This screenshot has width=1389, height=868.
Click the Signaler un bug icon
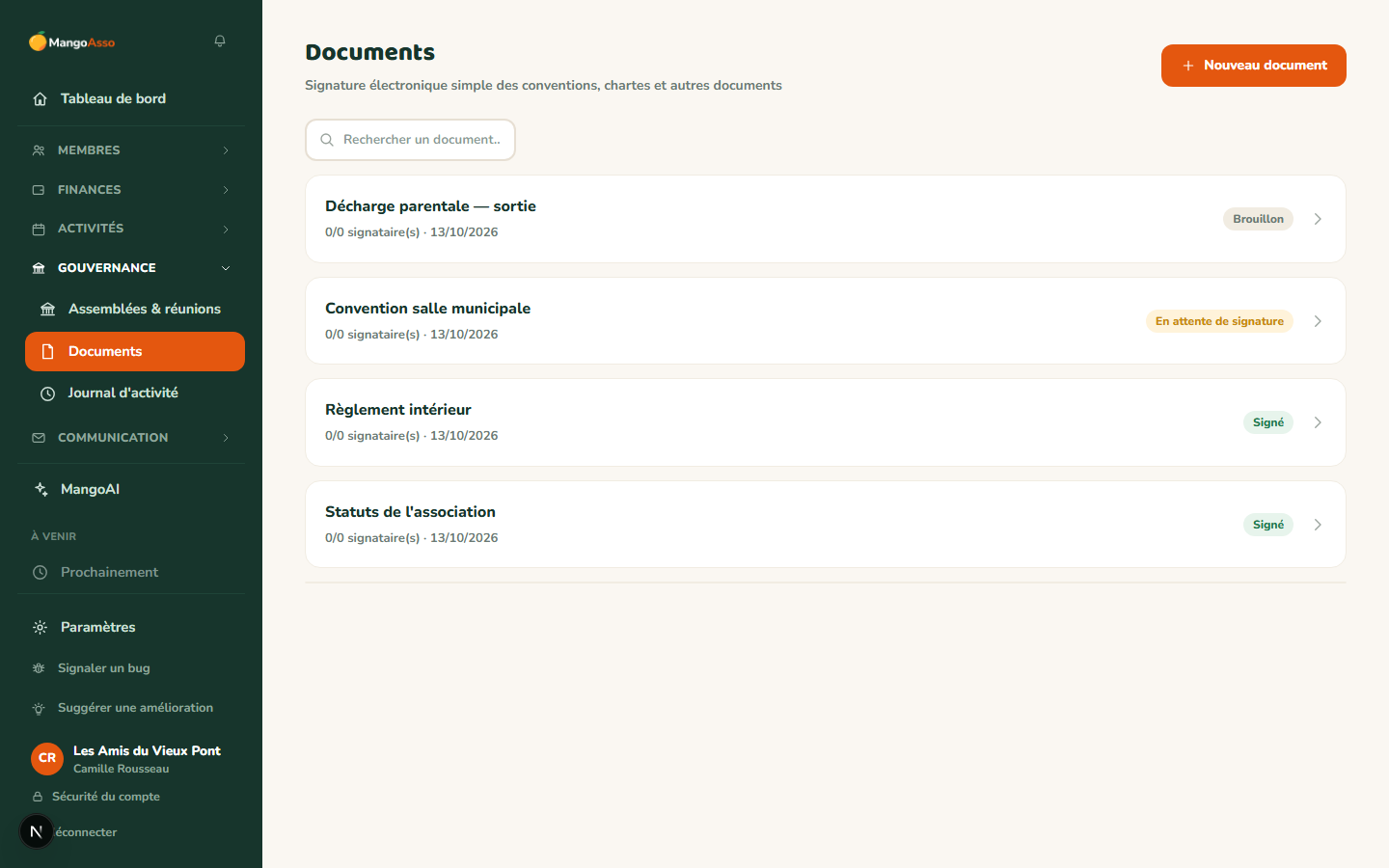[39, 668]
